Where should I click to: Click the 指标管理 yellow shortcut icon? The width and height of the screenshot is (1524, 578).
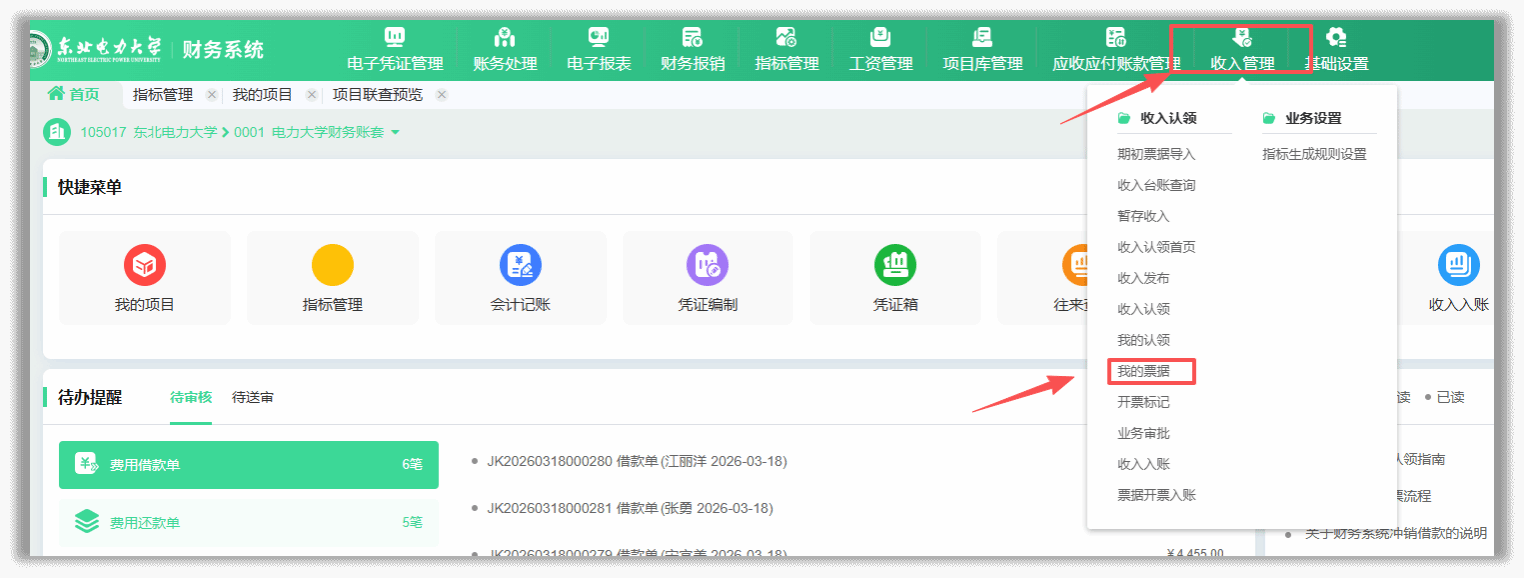(x=332, y=265)
